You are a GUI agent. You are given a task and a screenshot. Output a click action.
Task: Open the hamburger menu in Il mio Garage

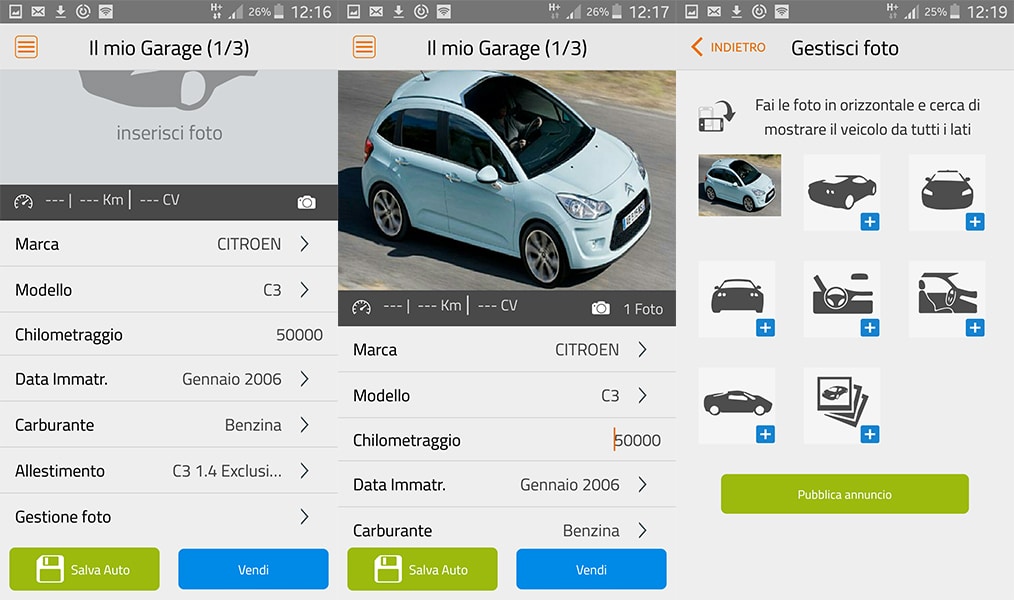pyautogui.click(x=25, y=47)
